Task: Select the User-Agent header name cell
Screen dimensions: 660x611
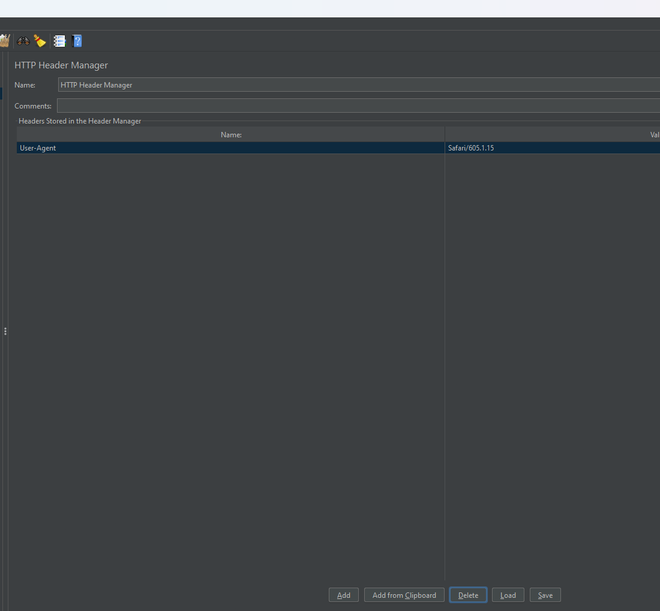Action: pos(230,148)
